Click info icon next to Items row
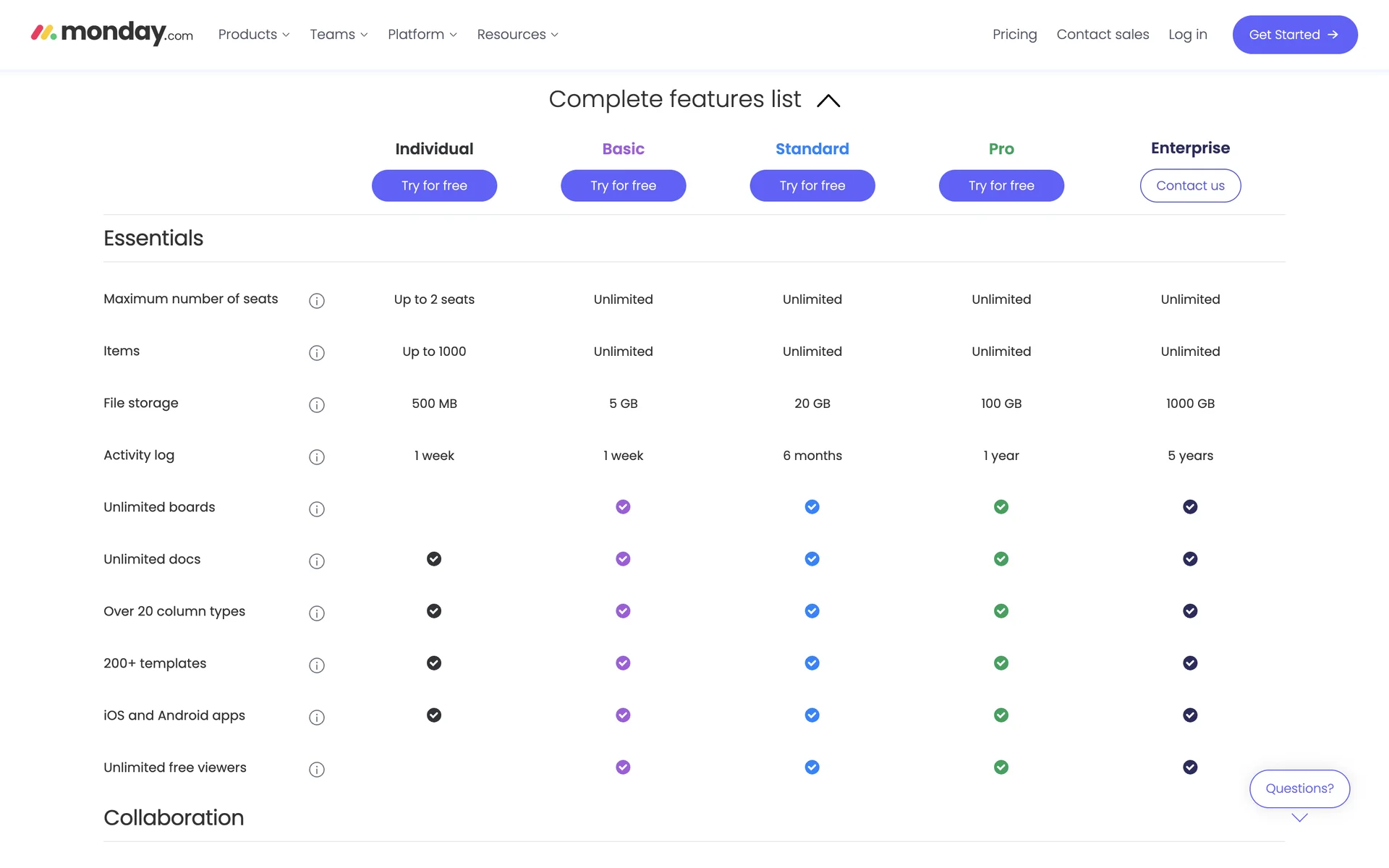The height and width of the screenshot is (868, 1389). [316, 353]
